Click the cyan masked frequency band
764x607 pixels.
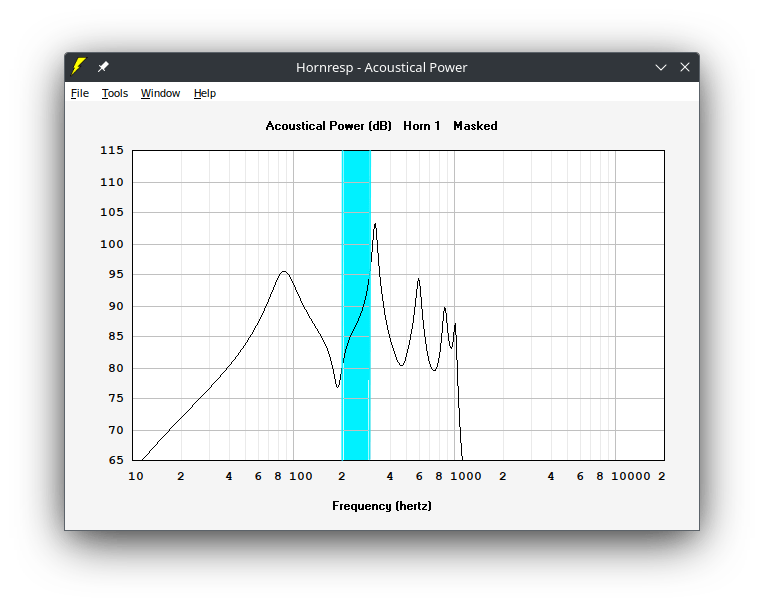[x=356, y=305]
